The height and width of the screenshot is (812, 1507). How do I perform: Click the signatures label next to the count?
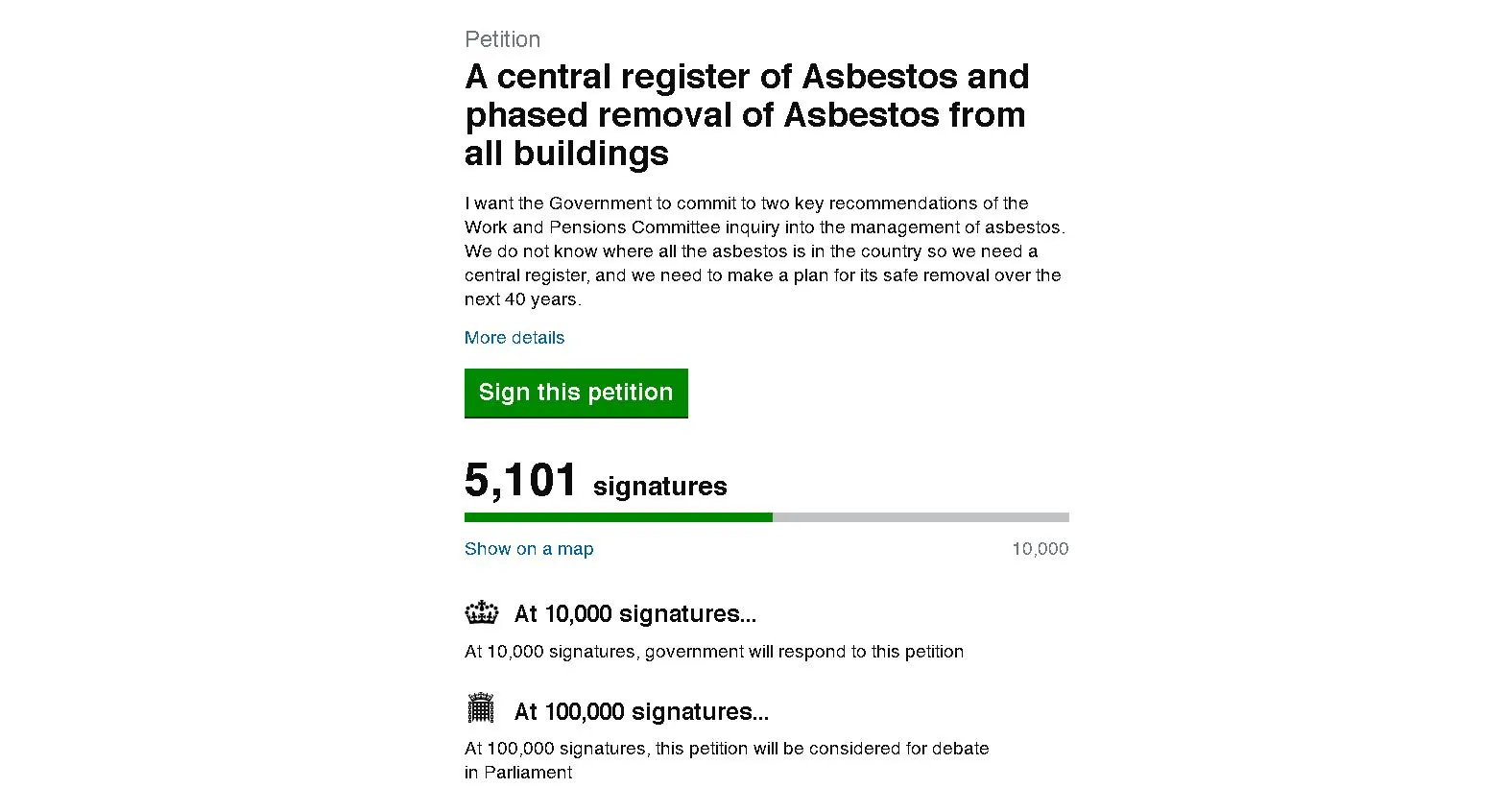click(x=658, y=486)
